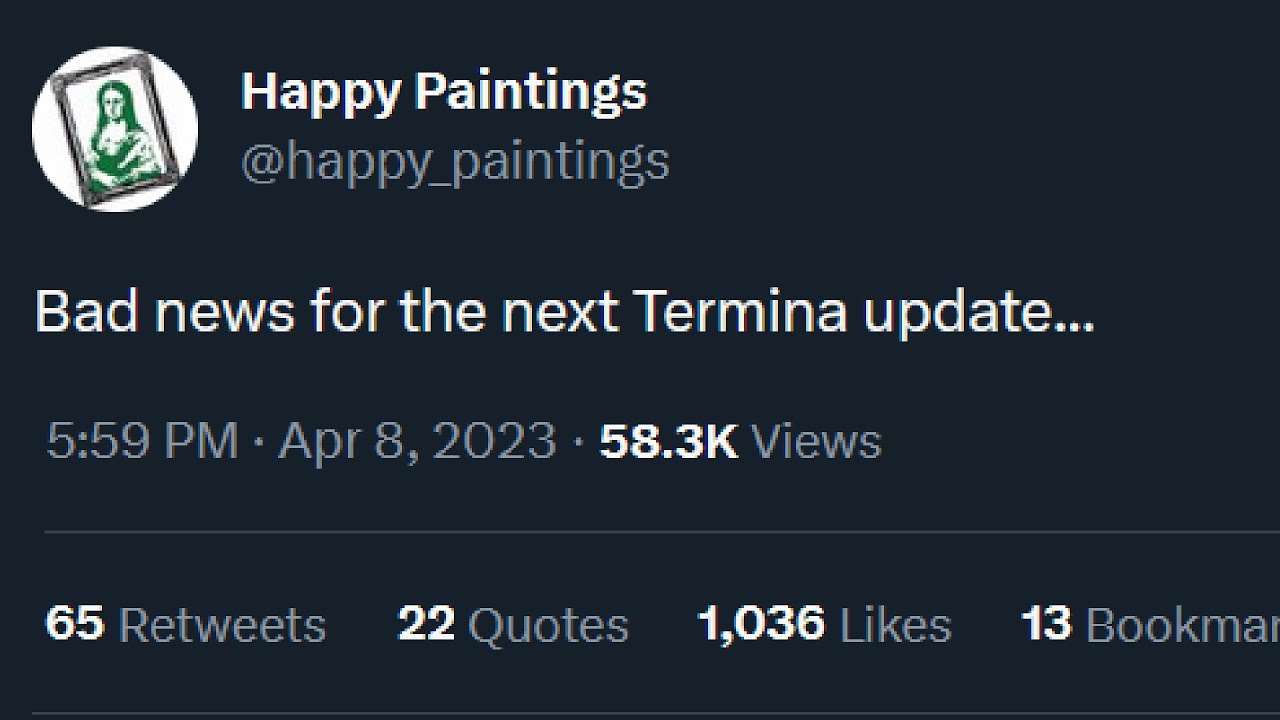Click the "Views" label
The width and height of the screenshot is (1280, 720).
[815, 441]
